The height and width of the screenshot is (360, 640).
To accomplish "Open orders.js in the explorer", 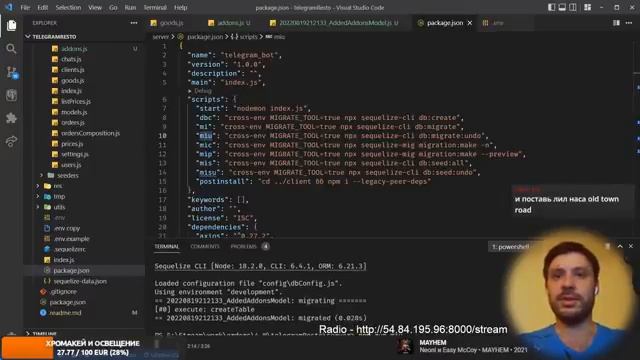I will (x=73, y=122).
